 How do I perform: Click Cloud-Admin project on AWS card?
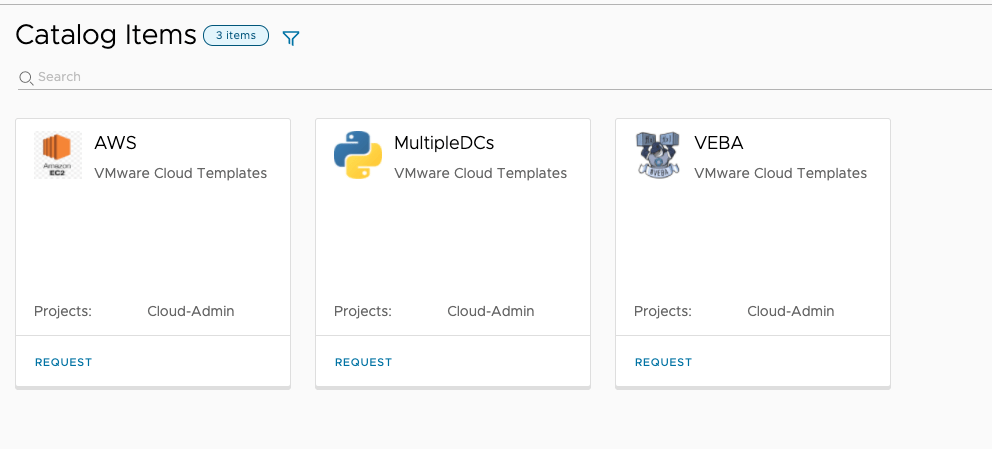tap(190, 311)
